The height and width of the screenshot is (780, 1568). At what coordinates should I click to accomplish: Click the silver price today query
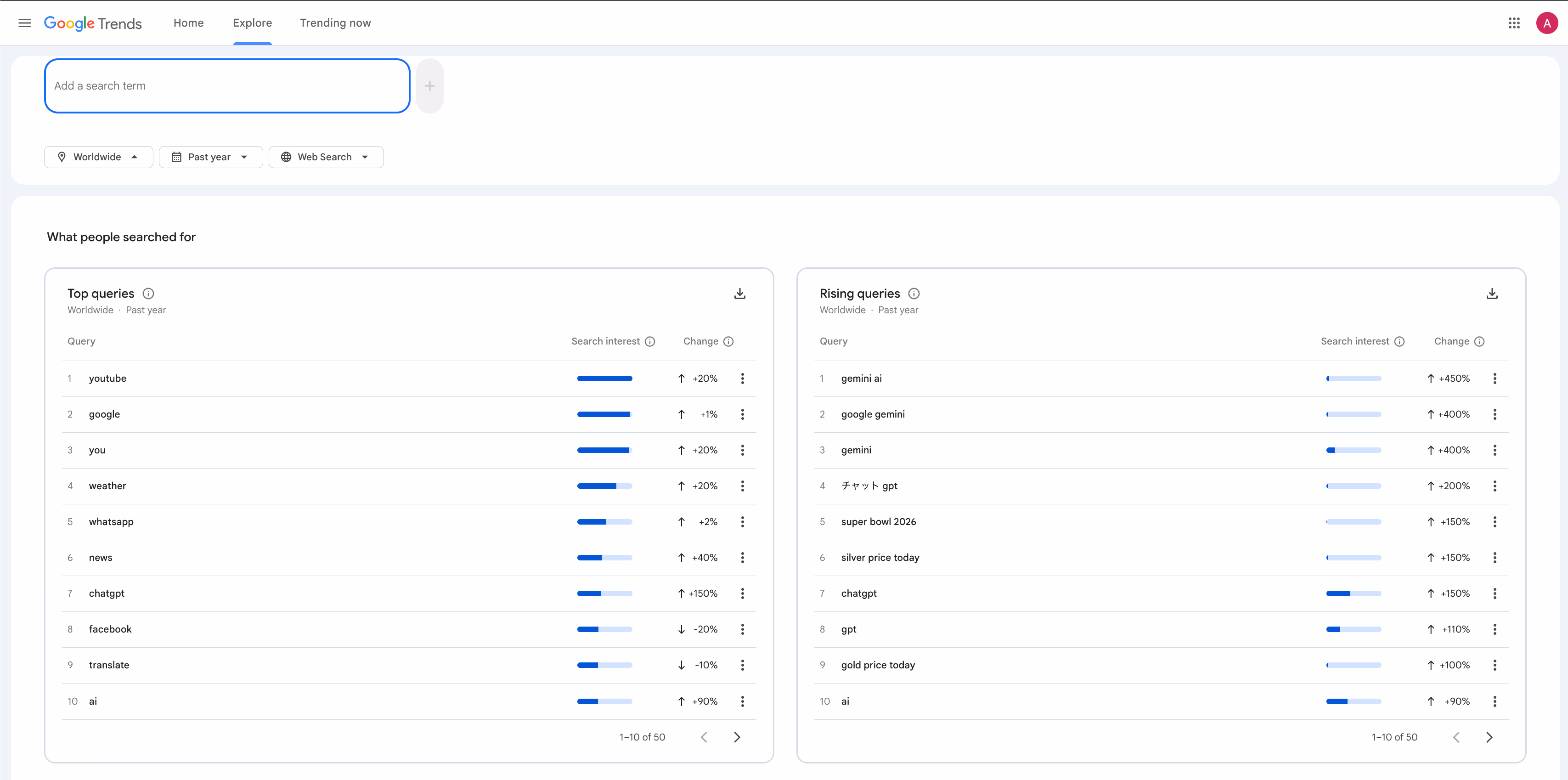pos(880,557)
